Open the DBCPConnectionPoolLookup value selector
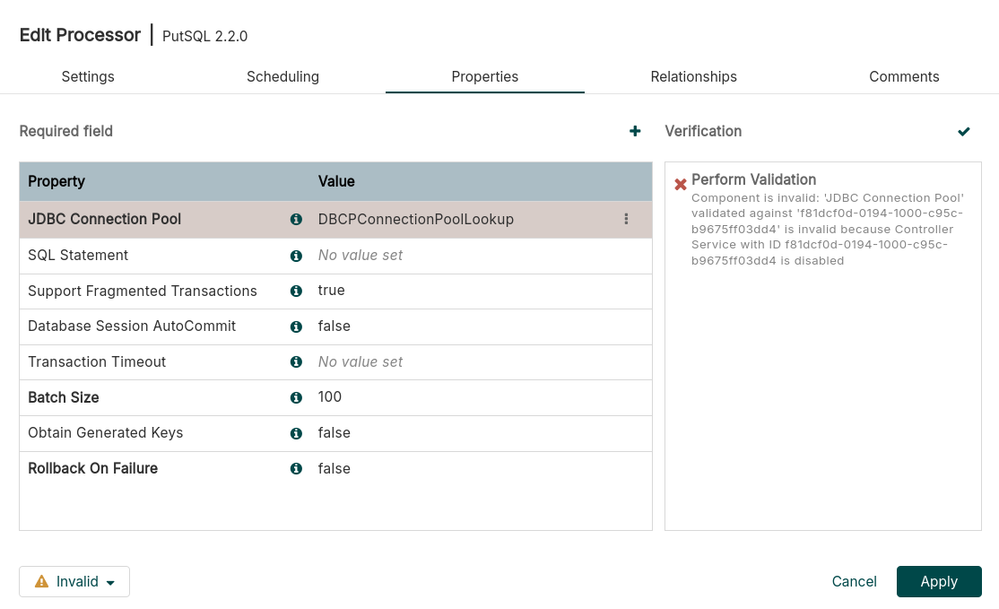 tap(450, 219)
